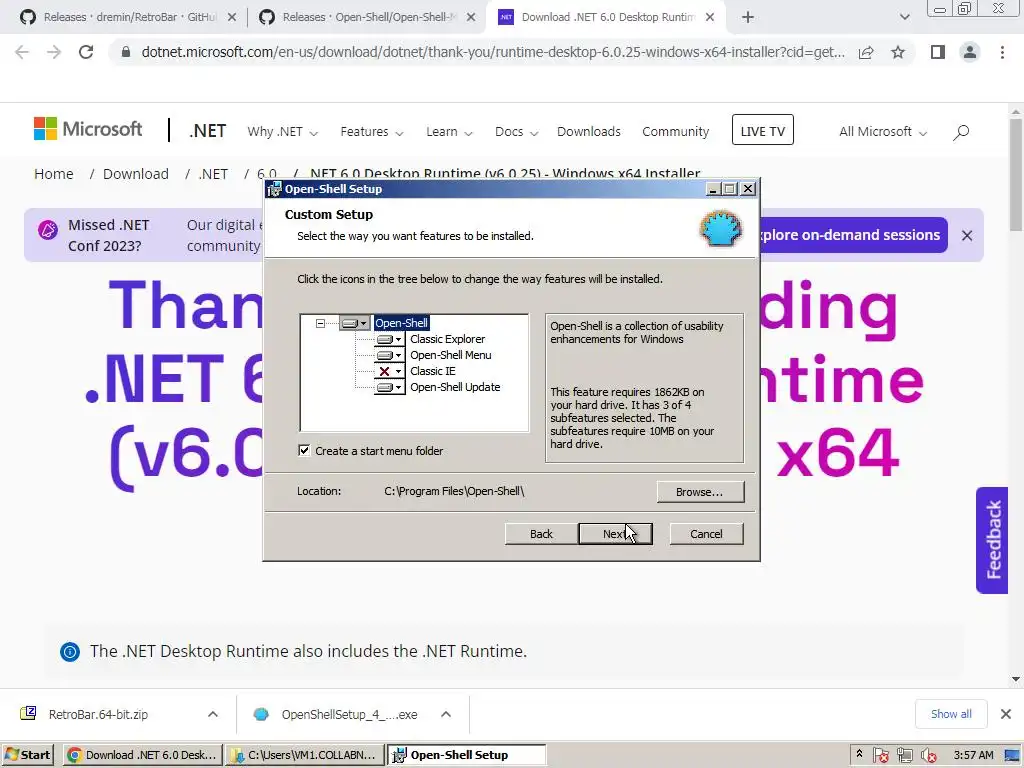Click the dotnet.microsoft.com address bar
Viewport: 1024px width, 768px height.
coord(492,52)
